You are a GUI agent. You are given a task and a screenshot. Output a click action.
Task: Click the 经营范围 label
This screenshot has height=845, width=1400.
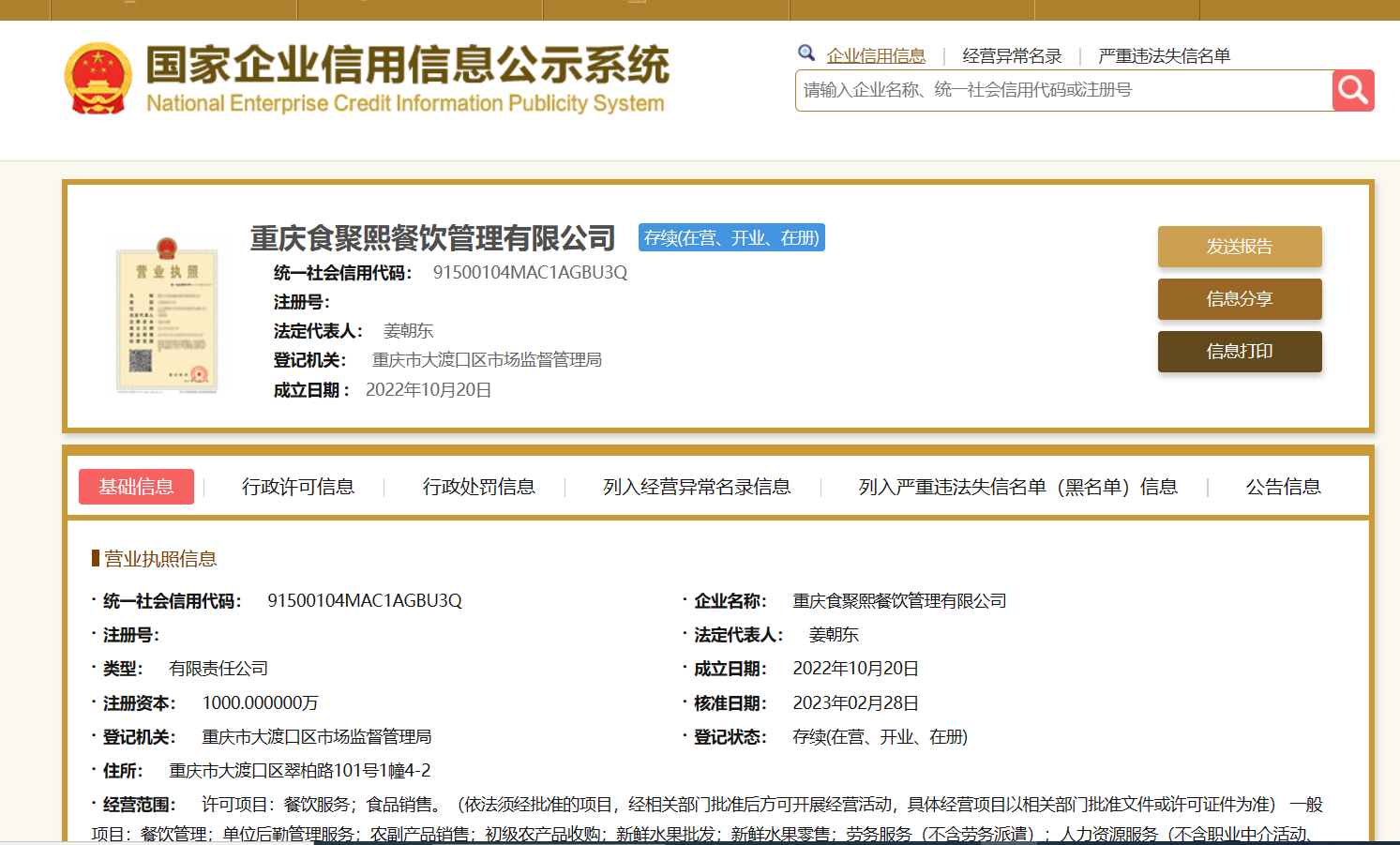tap(139, 805)
